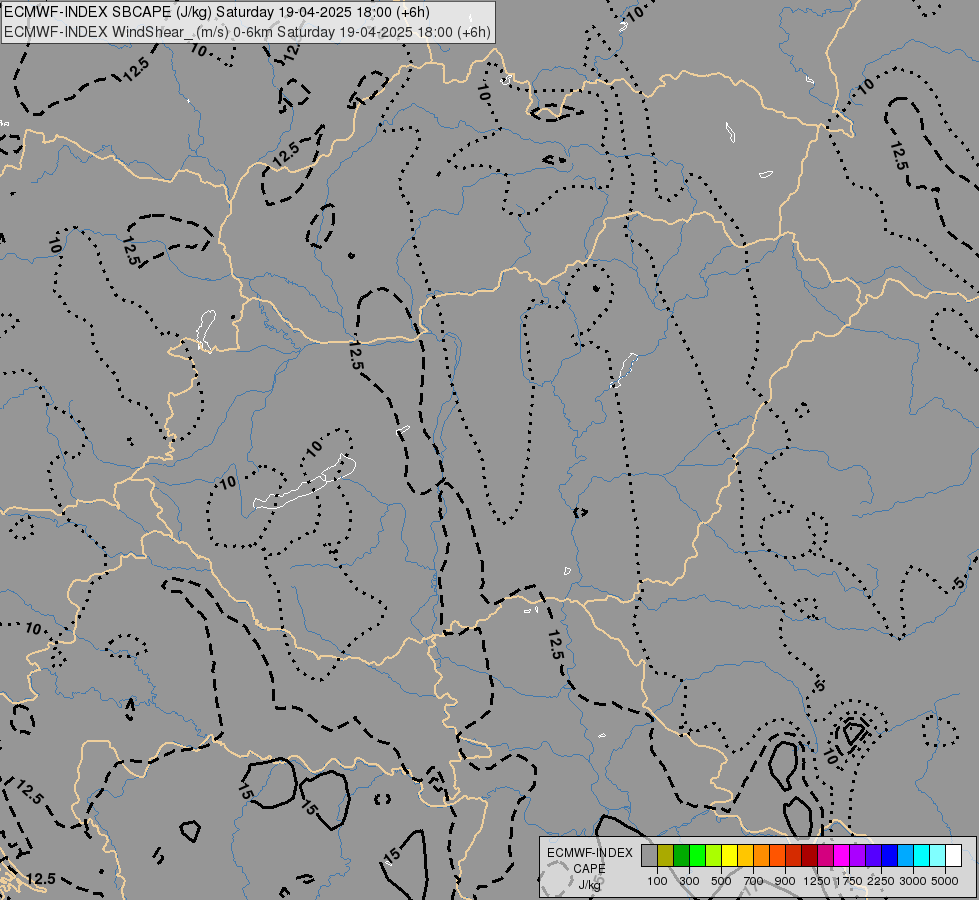Select the pure blue legend swatch
The height and width of the screenshot is (900, 979).
[x=890, y=856]
